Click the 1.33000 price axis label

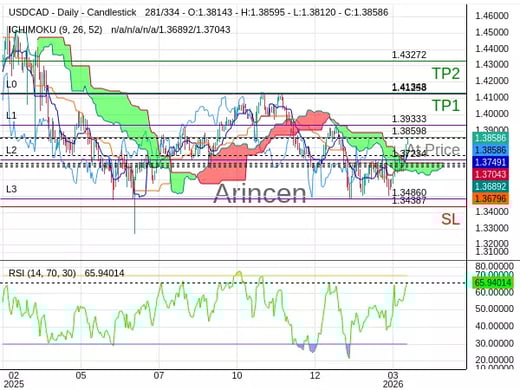click(492, 228)
